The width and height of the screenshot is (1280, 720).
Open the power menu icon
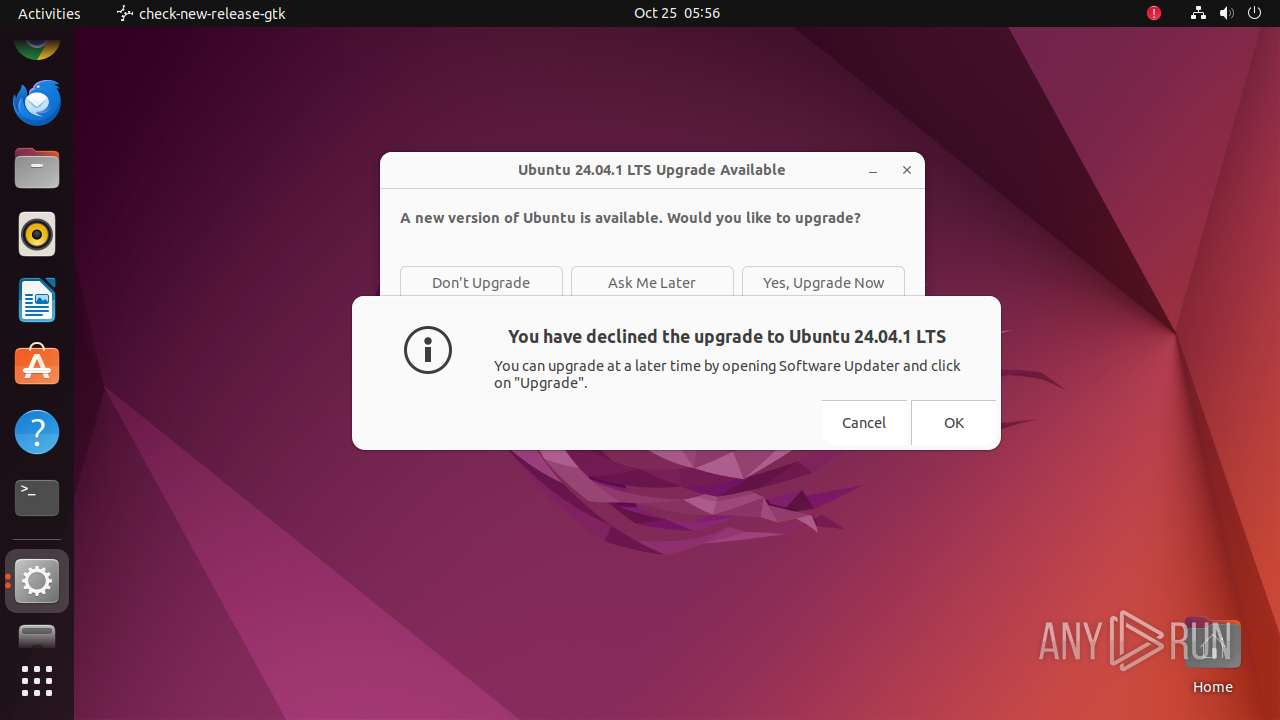(1255, 13)
